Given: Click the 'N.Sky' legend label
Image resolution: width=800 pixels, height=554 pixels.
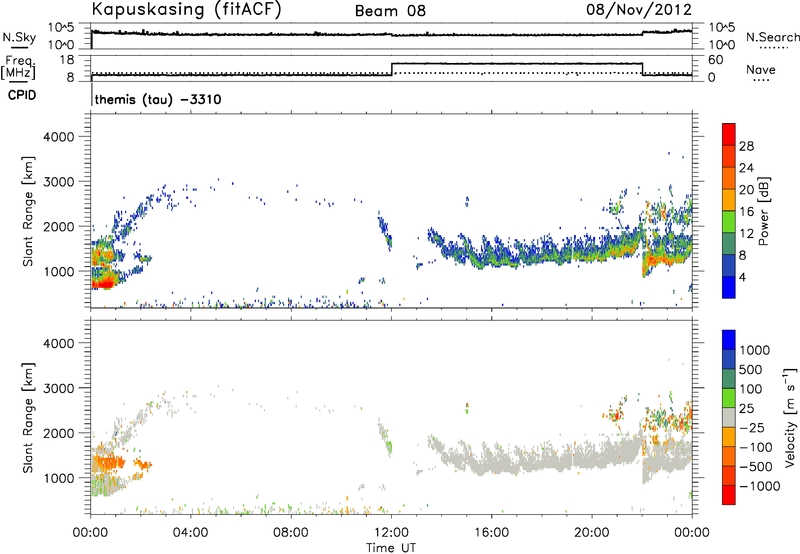Looking at the screenshot, I should coord(19,37).
